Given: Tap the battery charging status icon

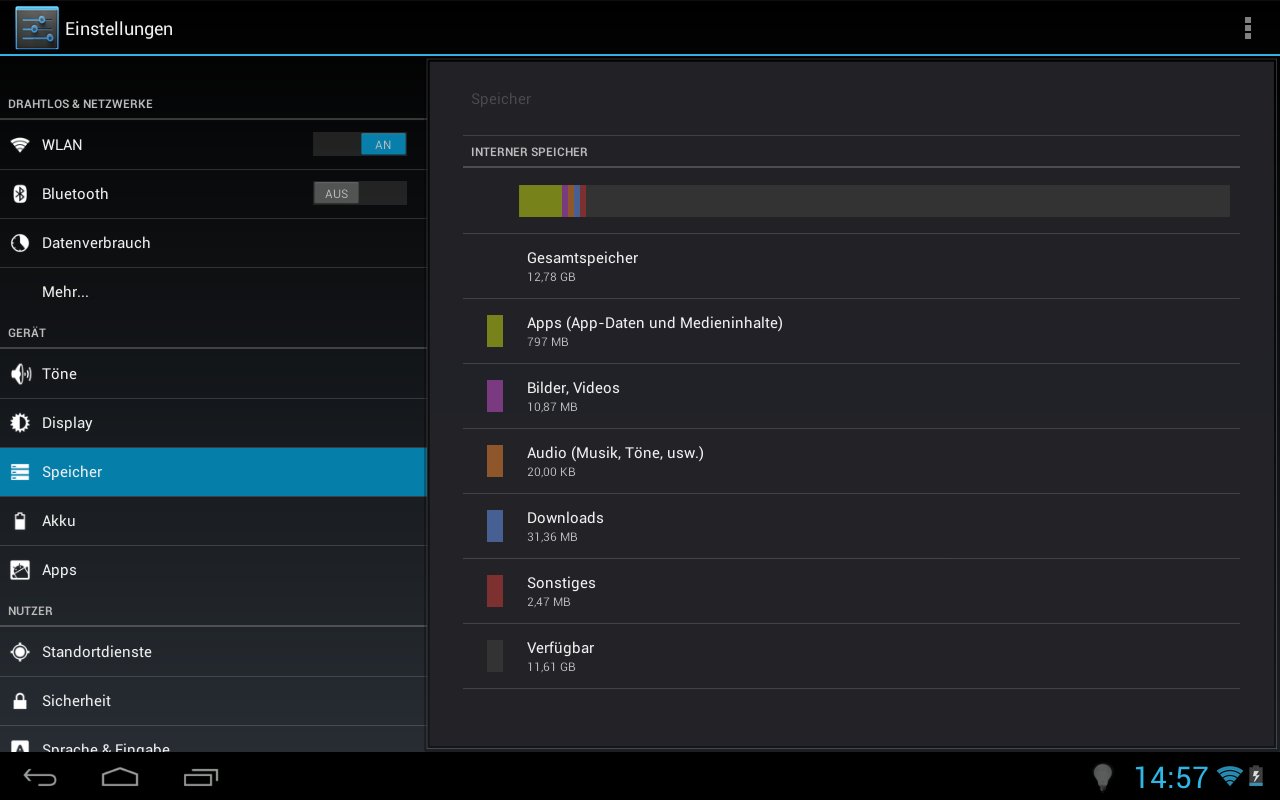Looking at the screenshot, I should point(1256,776).
